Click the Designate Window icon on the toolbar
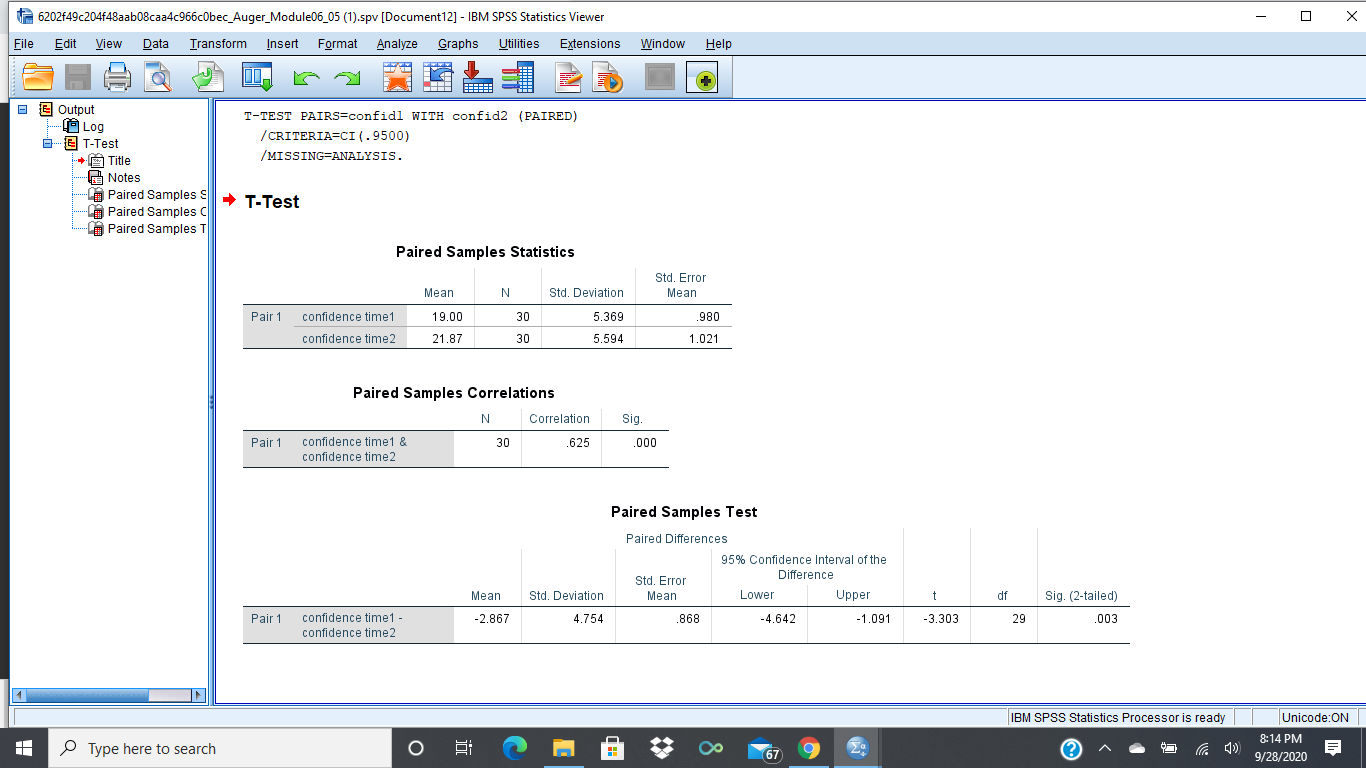This screenshot has height=768, width=1366. click(659, 77)
